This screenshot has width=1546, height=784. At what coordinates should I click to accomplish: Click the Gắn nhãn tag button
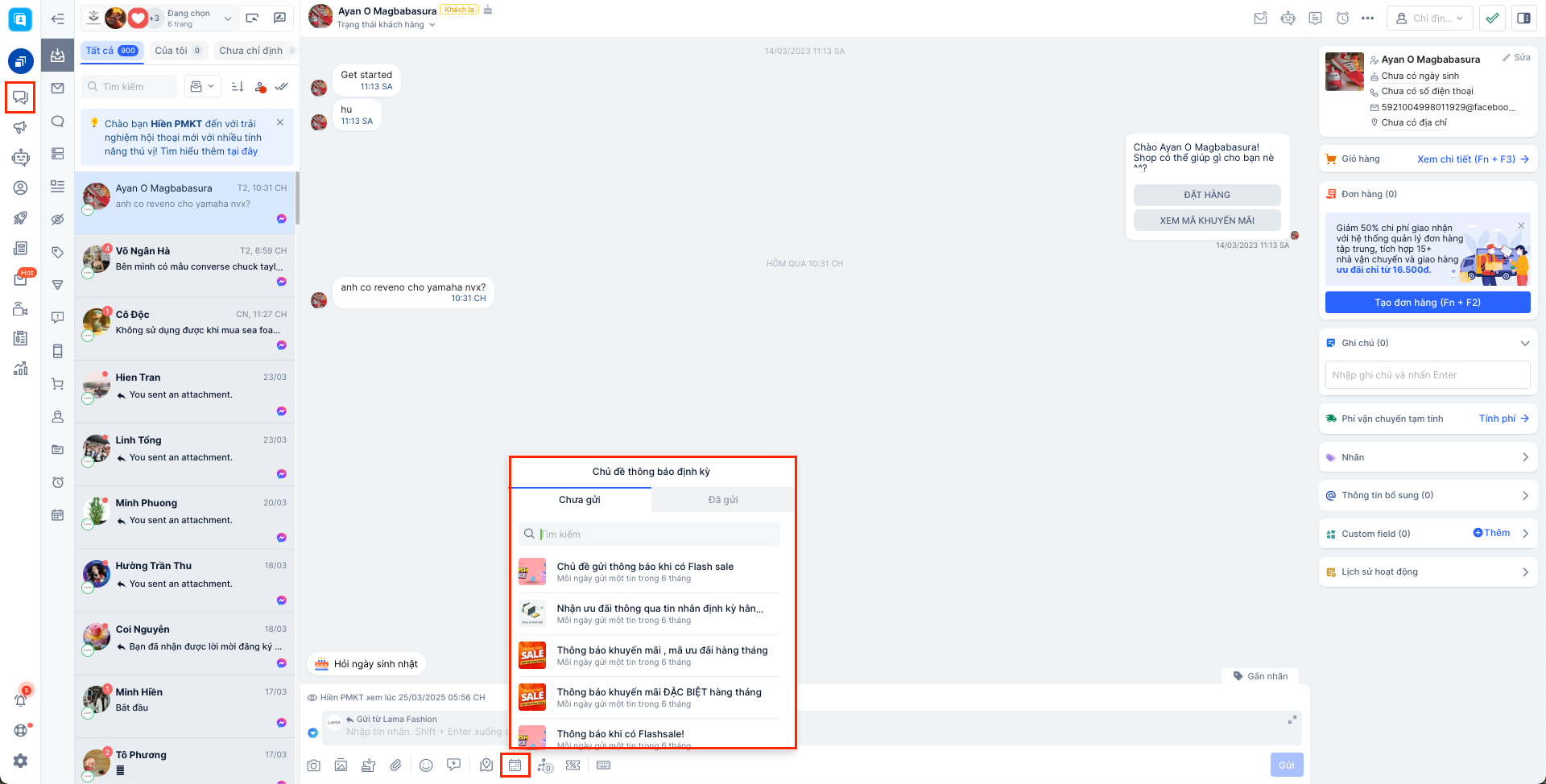[1260, 676]
